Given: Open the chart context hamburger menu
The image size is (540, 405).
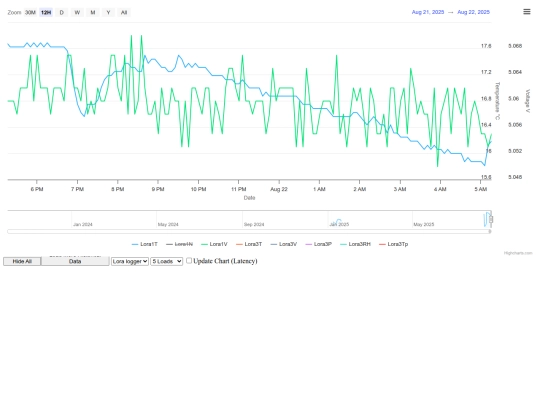Looking at the screenshot, I should 527,12.
